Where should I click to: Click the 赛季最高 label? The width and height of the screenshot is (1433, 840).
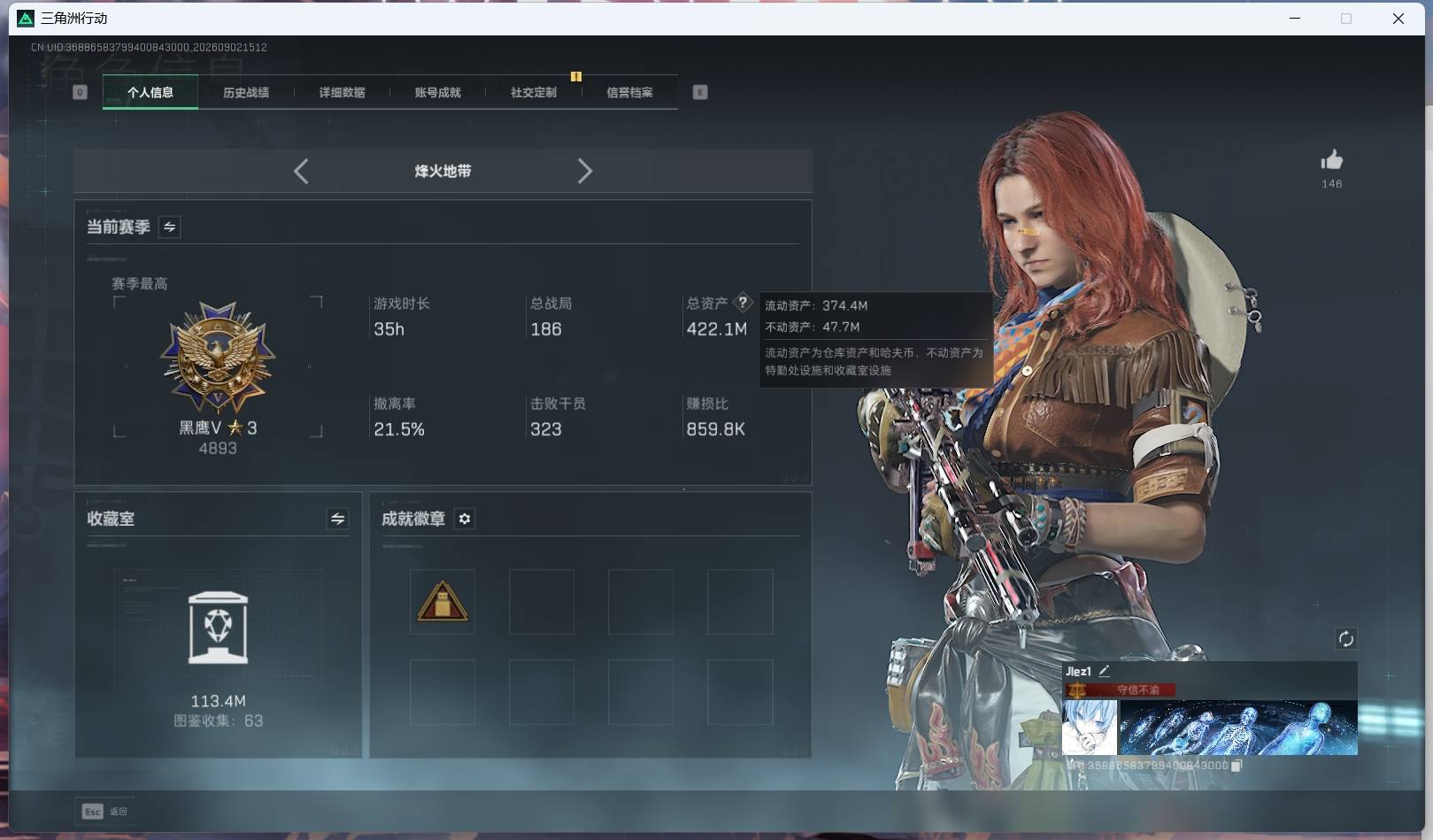click(x=139, y=284)
